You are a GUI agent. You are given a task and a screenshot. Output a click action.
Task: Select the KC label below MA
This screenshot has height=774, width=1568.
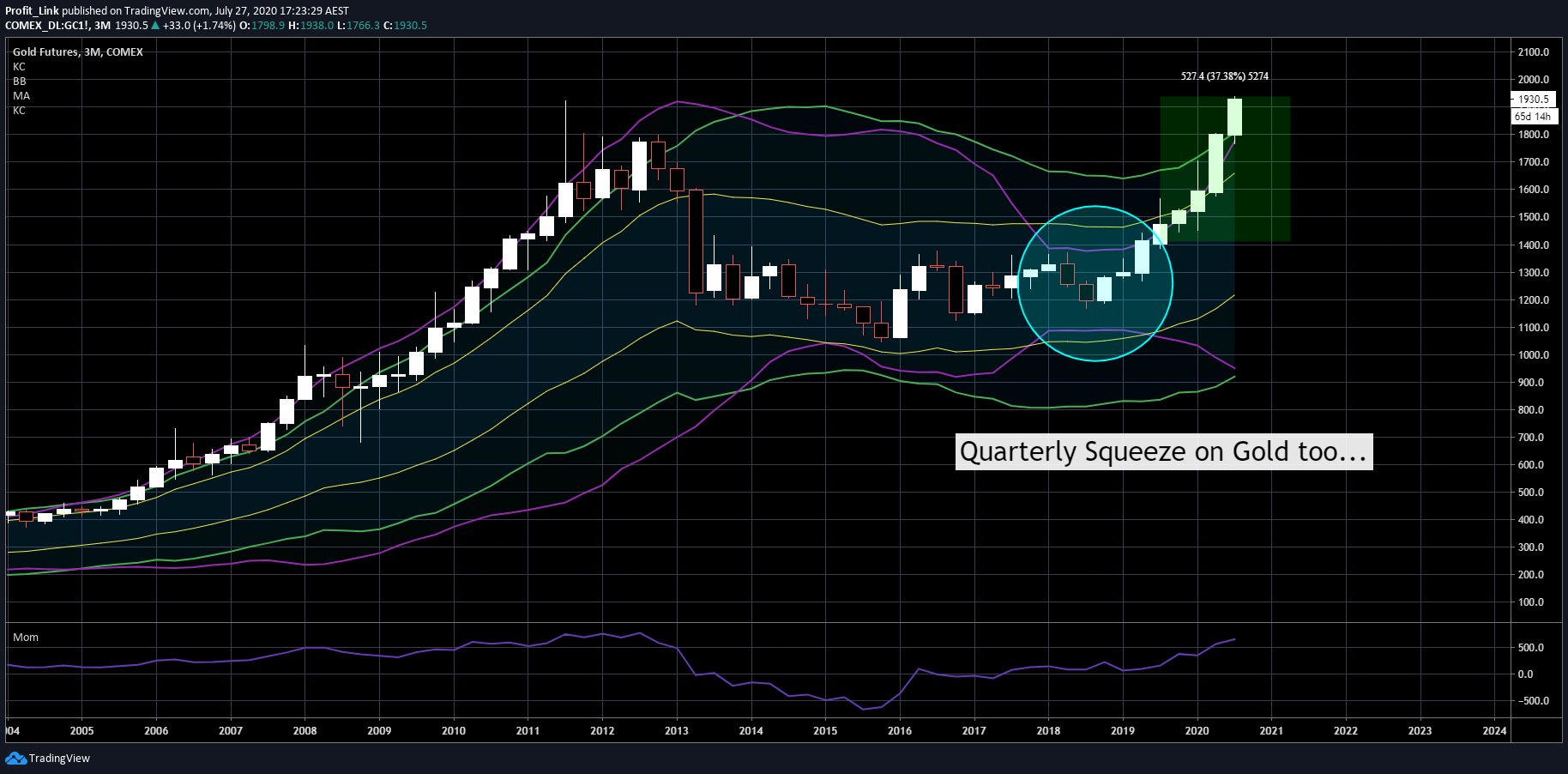click(x=19, y=111)
